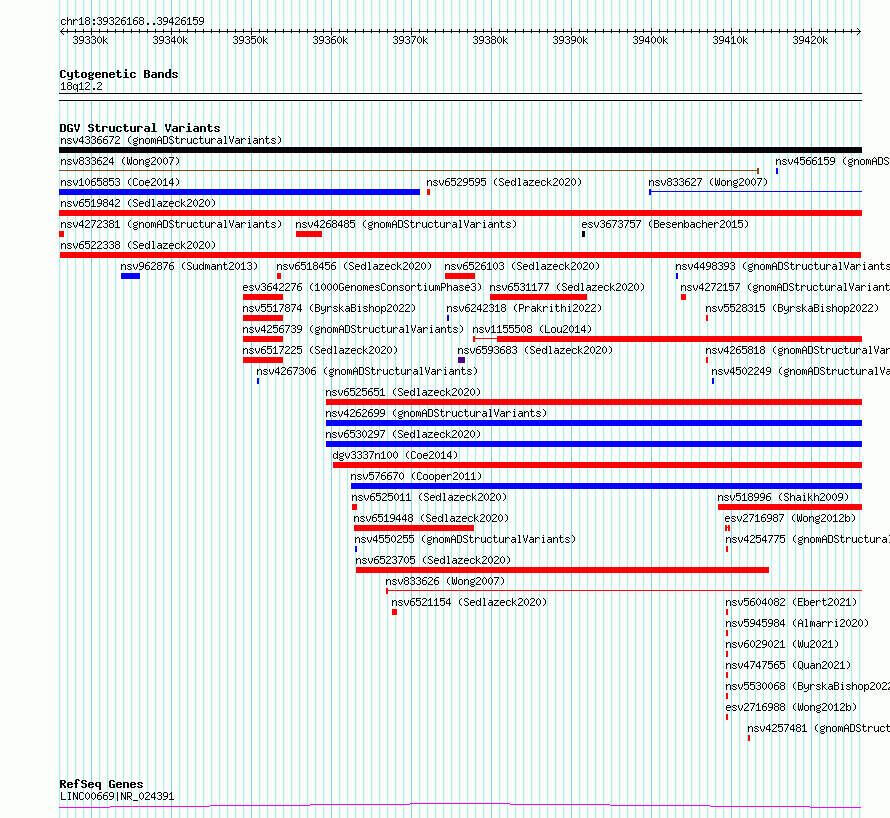Open the nsv4272381 gnomAD variant label
Screen dimensions: 890x818
(171, 224)
